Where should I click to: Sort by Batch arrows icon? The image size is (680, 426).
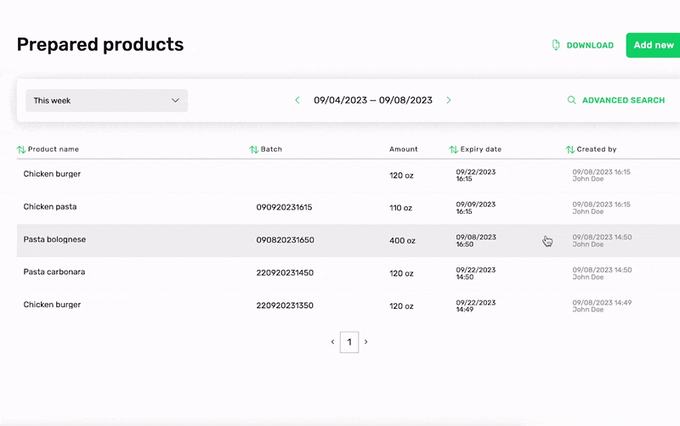[254, 149]
